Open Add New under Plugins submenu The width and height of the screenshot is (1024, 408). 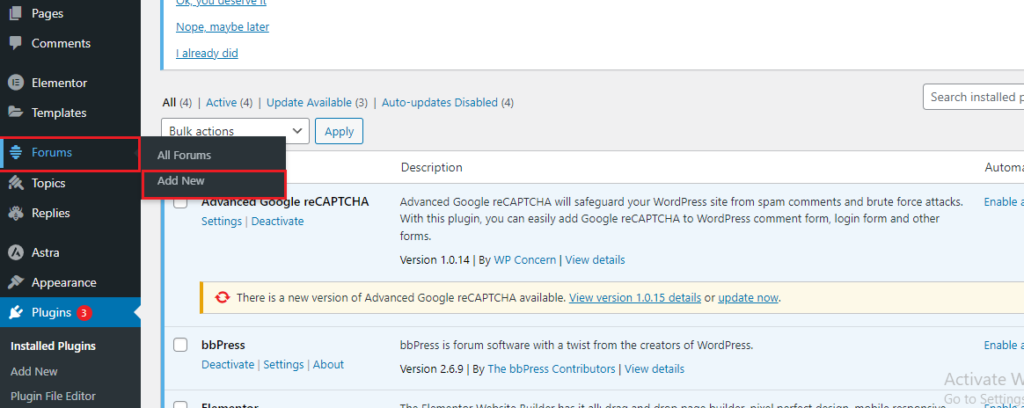34,371
